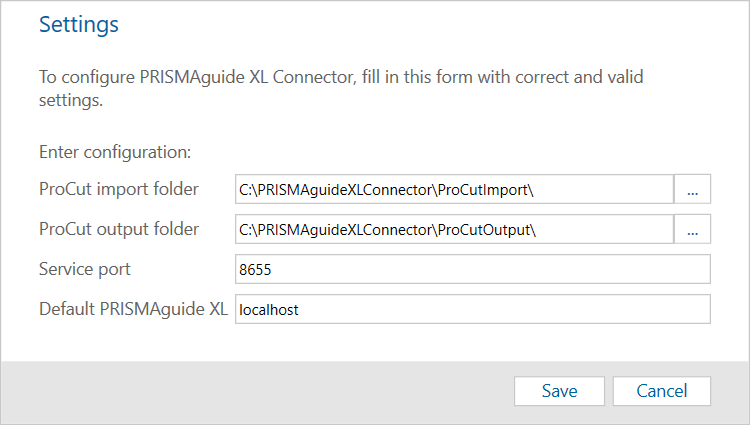Click the 'Settings' dialog heading

click(79, 25)
